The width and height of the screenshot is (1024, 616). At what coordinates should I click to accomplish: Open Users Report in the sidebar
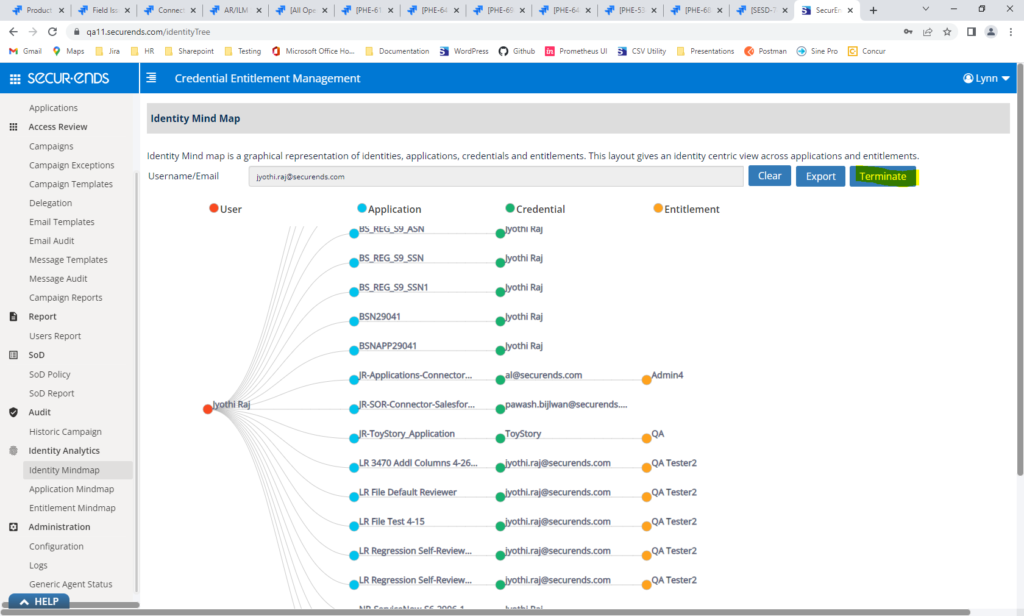point(55,336)
